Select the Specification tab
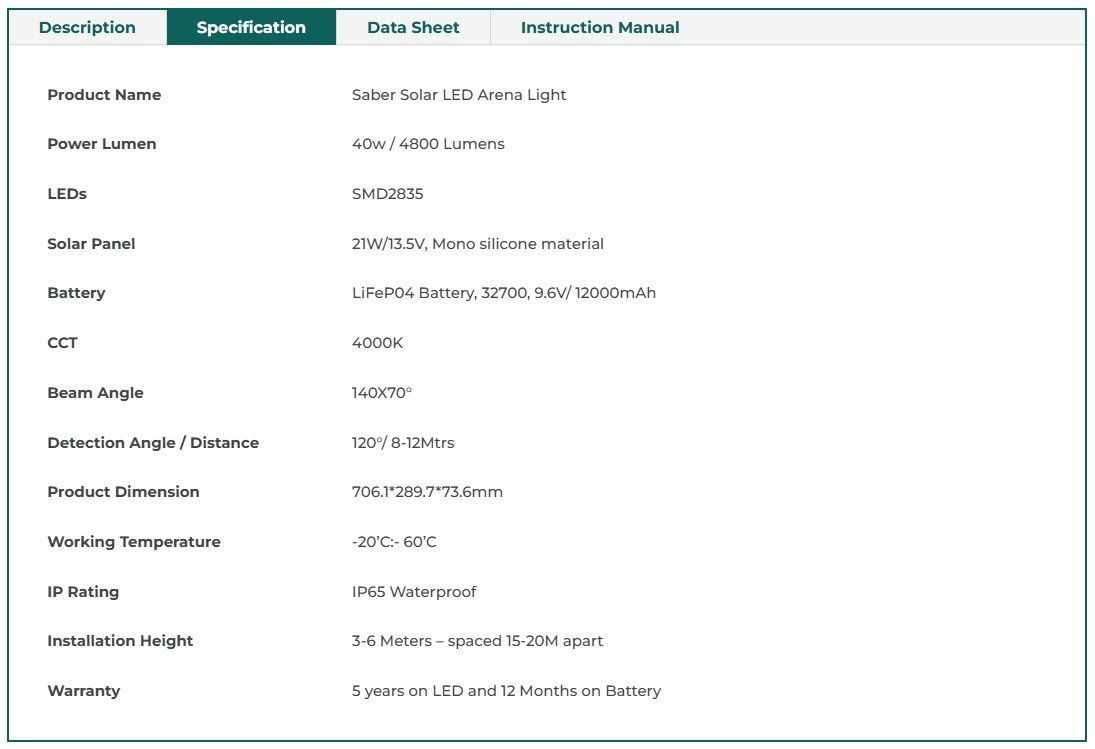 click(251, 27)
